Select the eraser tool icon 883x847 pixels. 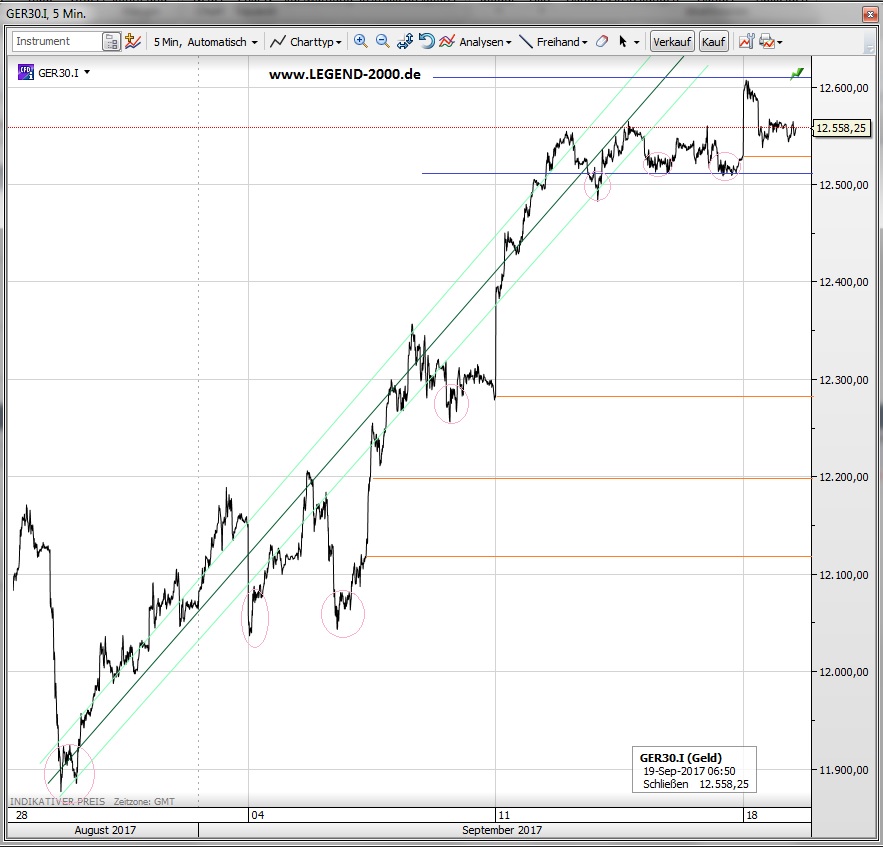601,41
